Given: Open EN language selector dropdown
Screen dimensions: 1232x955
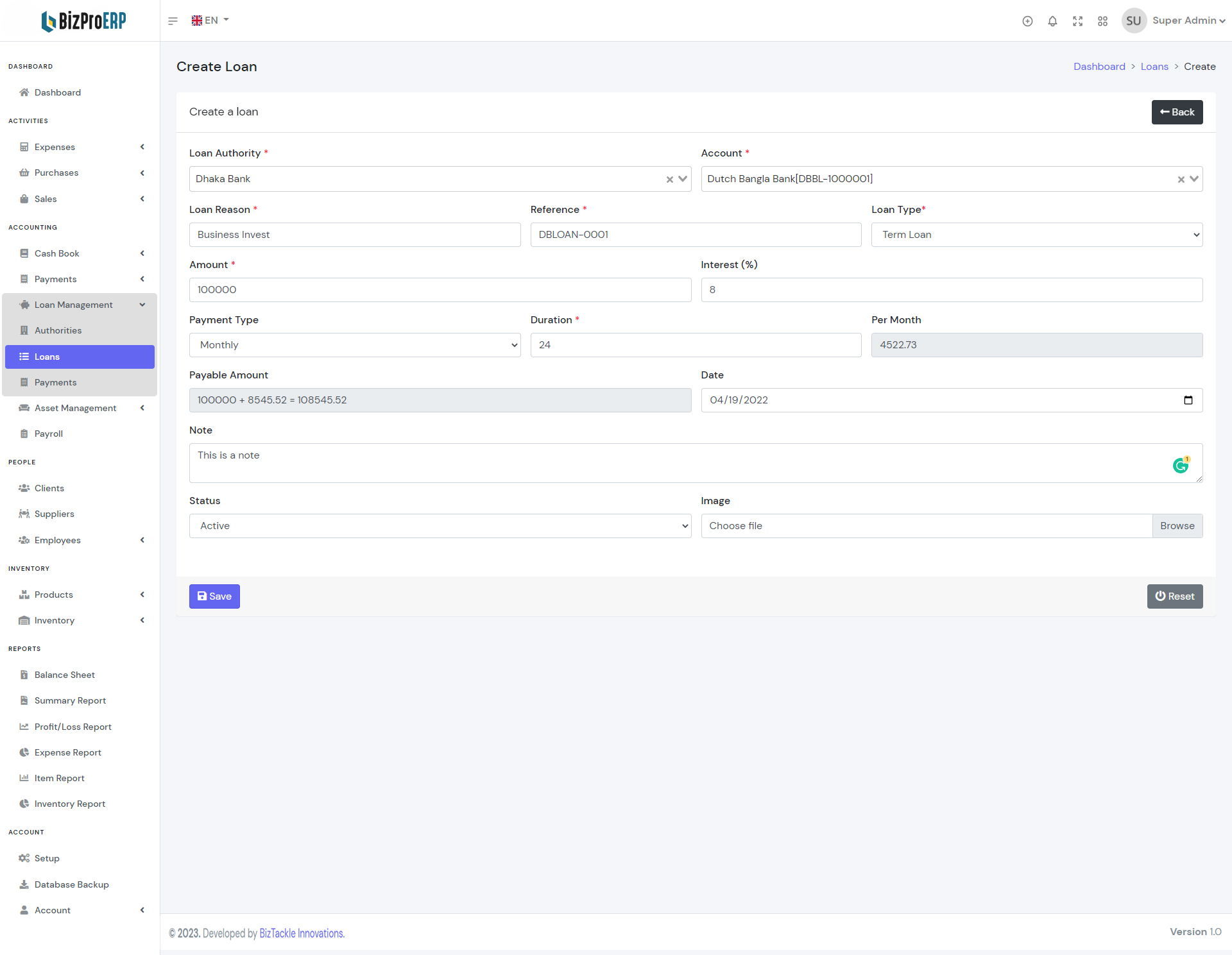Looking at the screenshot, I should [x=210, y=21].
